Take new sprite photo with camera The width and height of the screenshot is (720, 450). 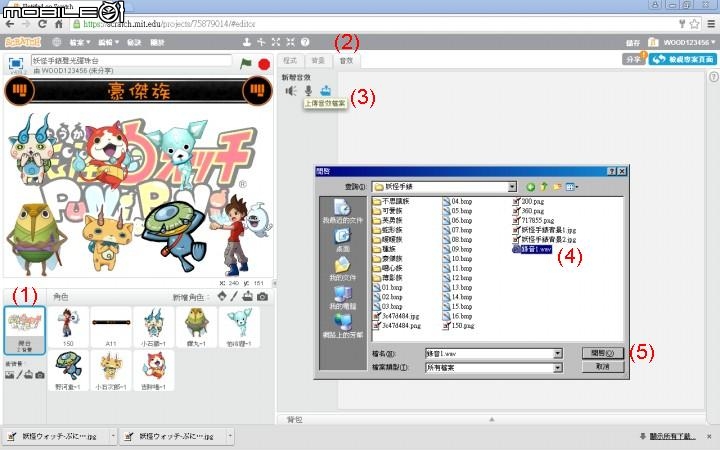tap(262, 297)
